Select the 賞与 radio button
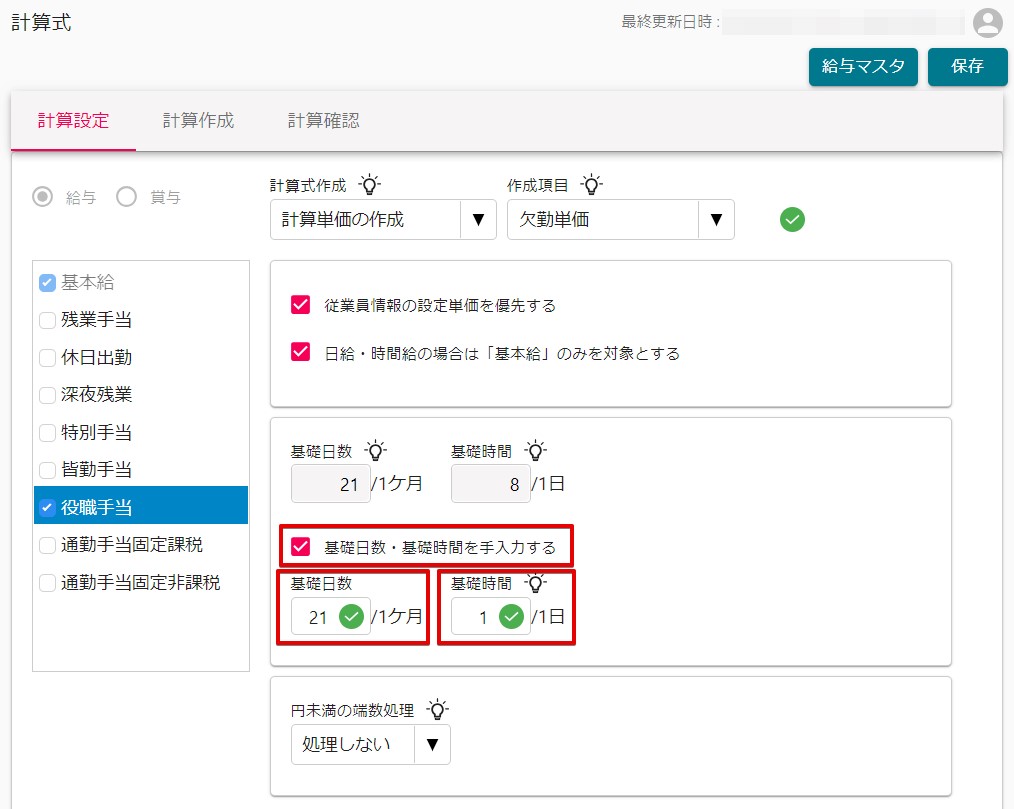This screenshot has height=809, width=1014. [126, 197]
